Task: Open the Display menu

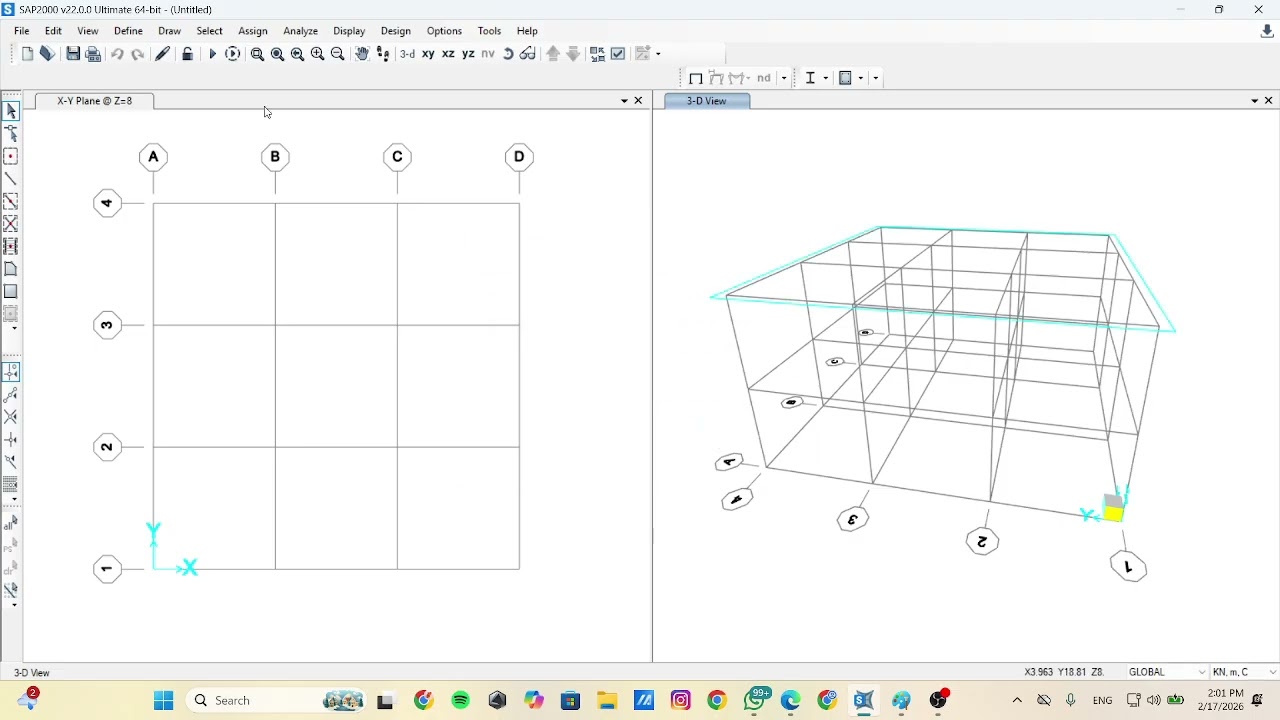Action: pyautogui.click(x=349, y=31)
